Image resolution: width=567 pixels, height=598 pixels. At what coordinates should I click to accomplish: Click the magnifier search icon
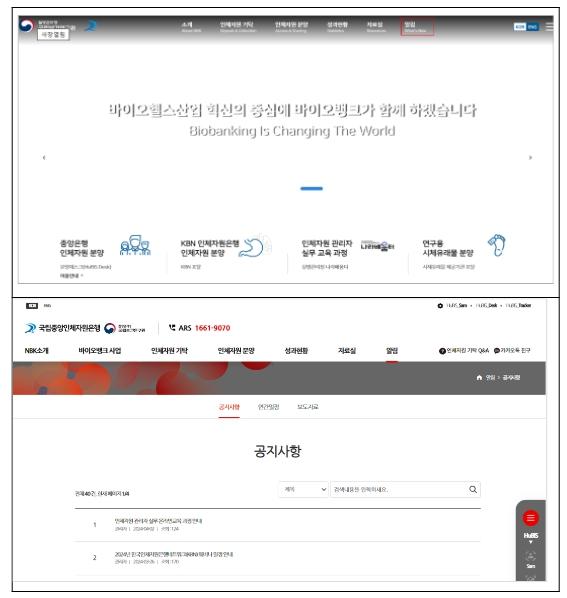click(x=473, y=489)
